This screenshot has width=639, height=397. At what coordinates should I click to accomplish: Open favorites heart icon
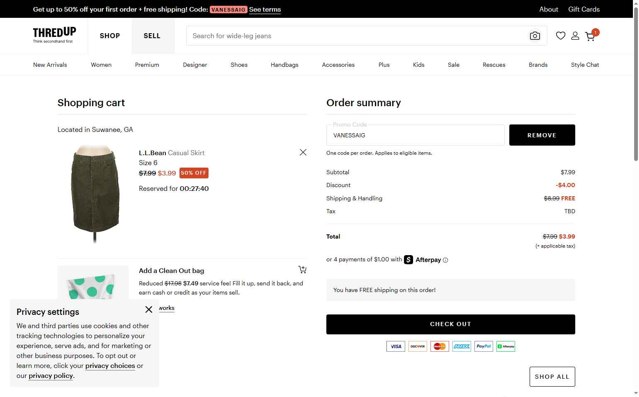point(560,36)
